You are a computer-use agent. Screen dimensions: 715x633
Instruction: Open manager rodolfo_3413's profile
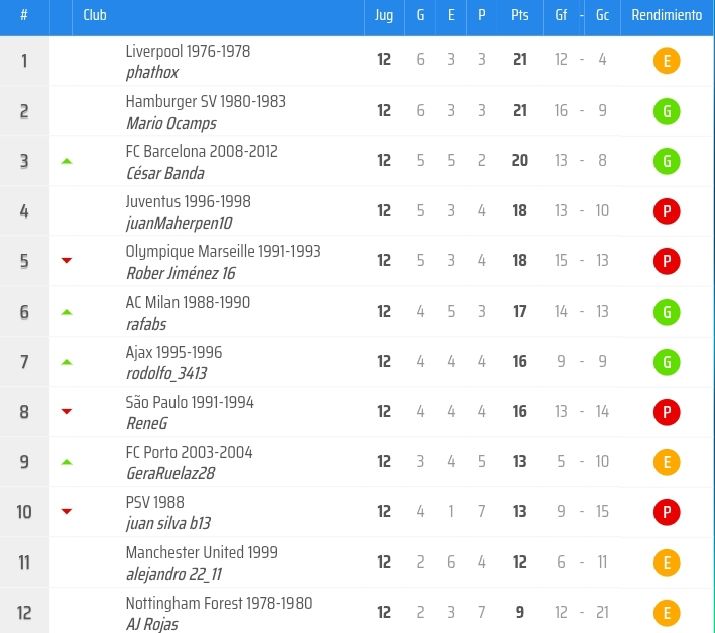167,373
